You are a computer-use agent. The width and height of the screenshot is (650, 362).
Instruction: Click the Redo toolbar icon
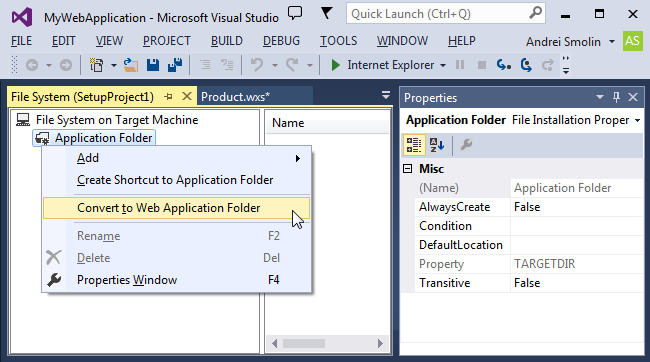click(x=292, y=65)
